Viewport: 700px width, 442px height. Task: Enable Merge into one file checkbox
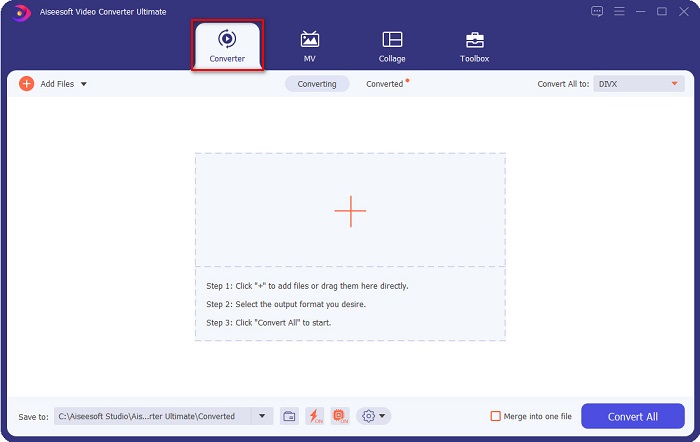[496, 416]
